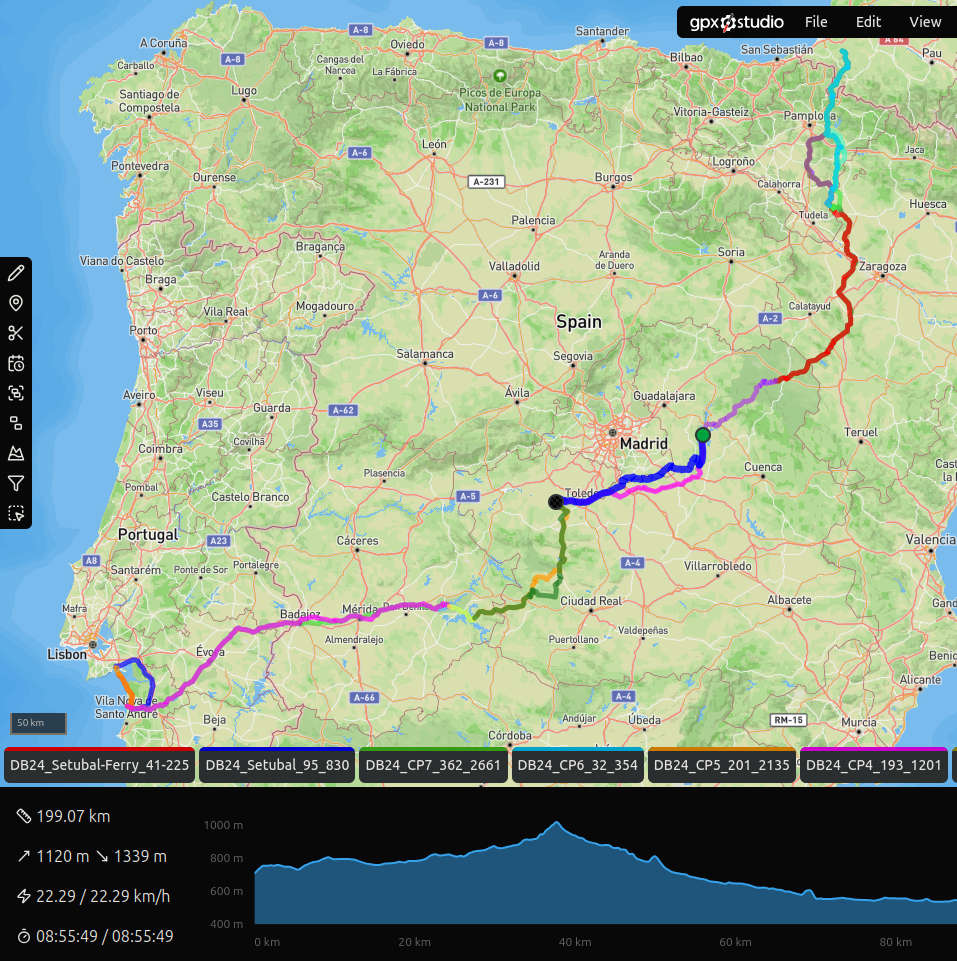Screen dimensions: 957x961
Task: Select the DB24_Setubal_95_830 file tab
Action: tap(277, 765)
